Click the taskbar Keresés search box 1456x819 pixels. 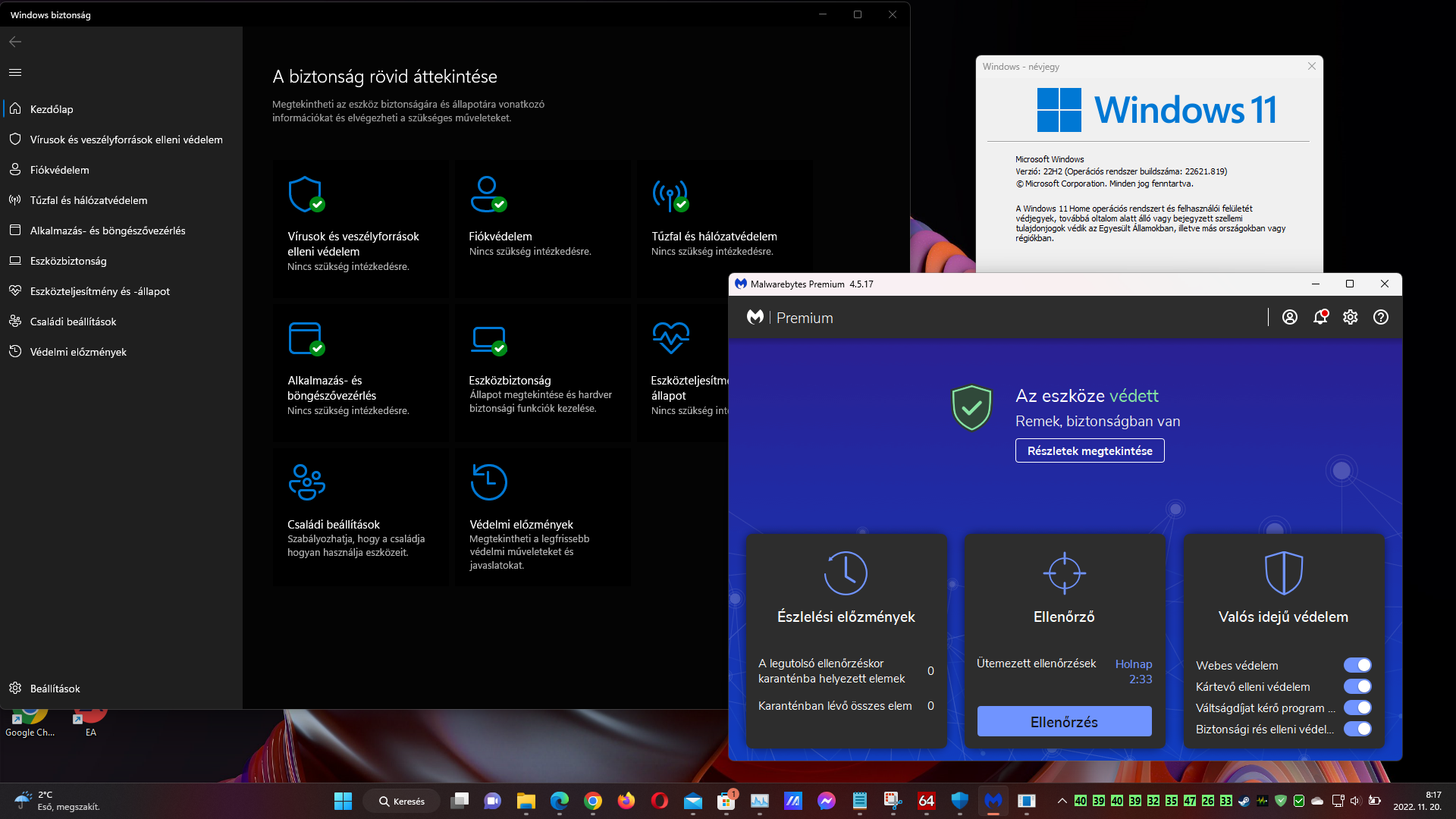tap(403, 801)
